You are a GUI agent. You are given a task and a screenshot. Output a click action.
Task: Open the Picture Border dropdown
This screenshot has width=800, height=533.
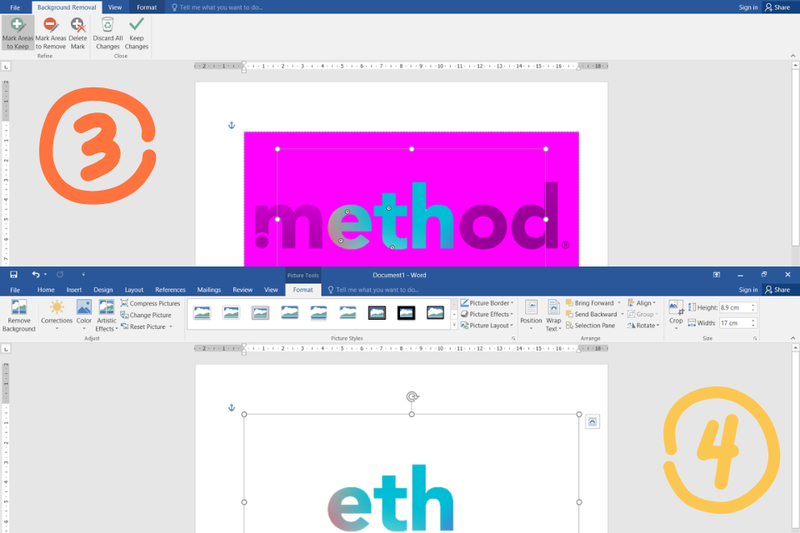(x=487, y=303)
